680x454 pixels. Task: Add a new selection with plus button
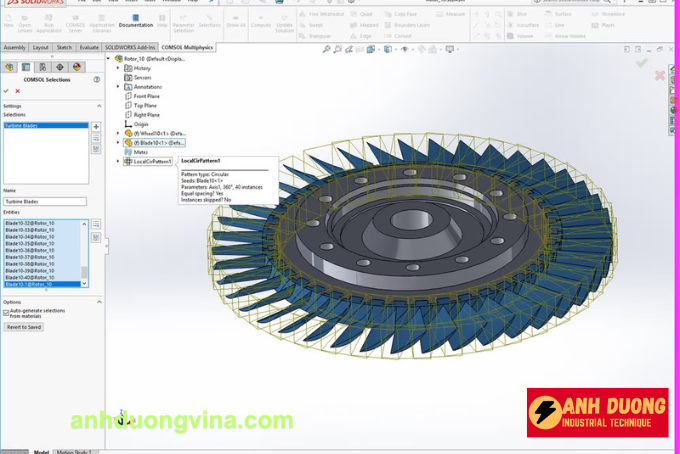click(96, 127)
